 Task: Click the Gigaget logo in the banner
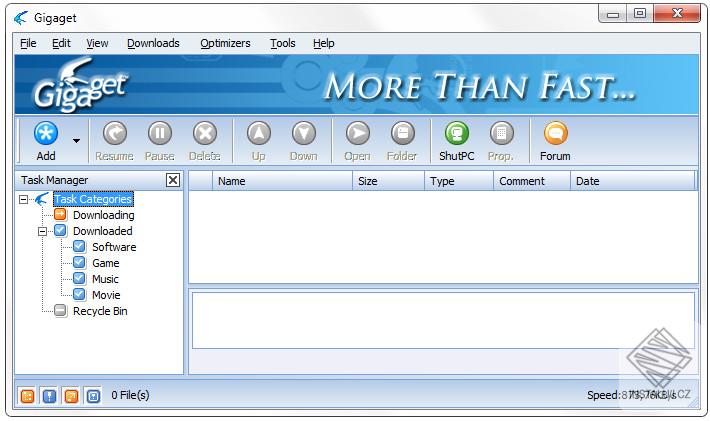point(80,86)
